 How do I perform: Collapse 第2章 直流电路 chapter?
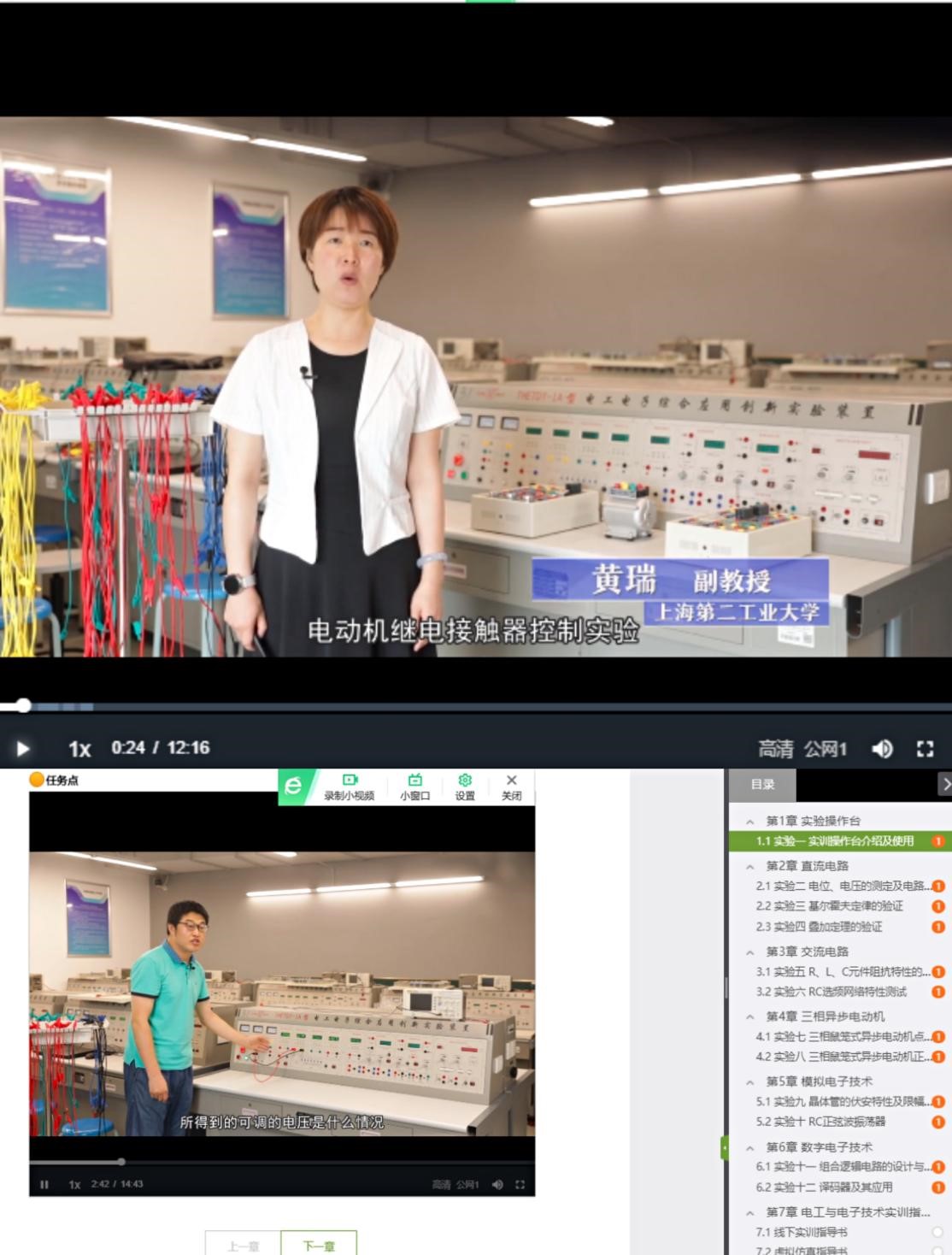[x=750, y=866]
